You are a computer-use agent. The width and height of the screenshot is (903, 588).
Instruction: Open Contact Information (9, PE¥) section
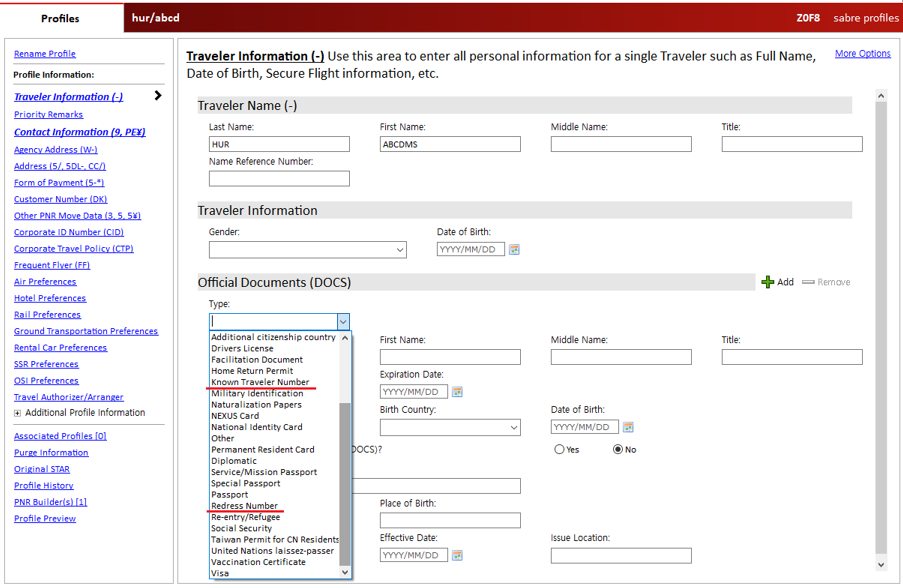click(x=79, y=132)
